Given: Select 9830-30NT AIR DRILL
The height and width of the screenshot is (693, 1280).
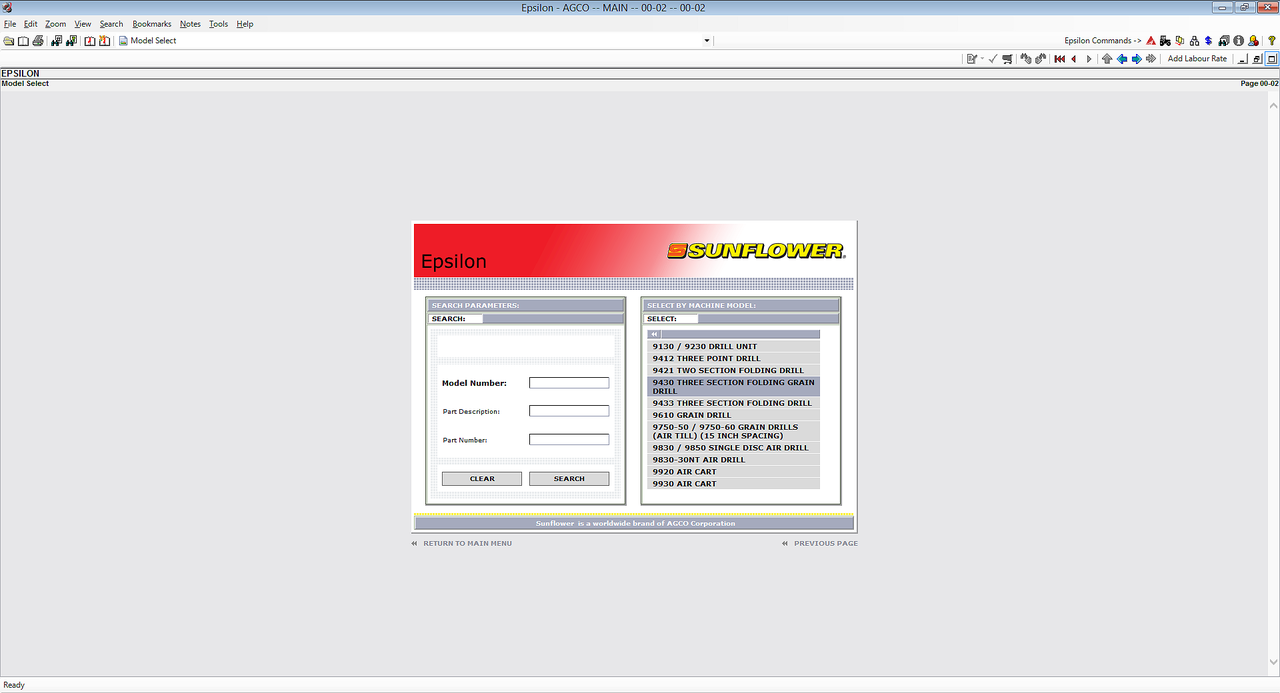Looking at the screenshot, I should click(733, 460).
